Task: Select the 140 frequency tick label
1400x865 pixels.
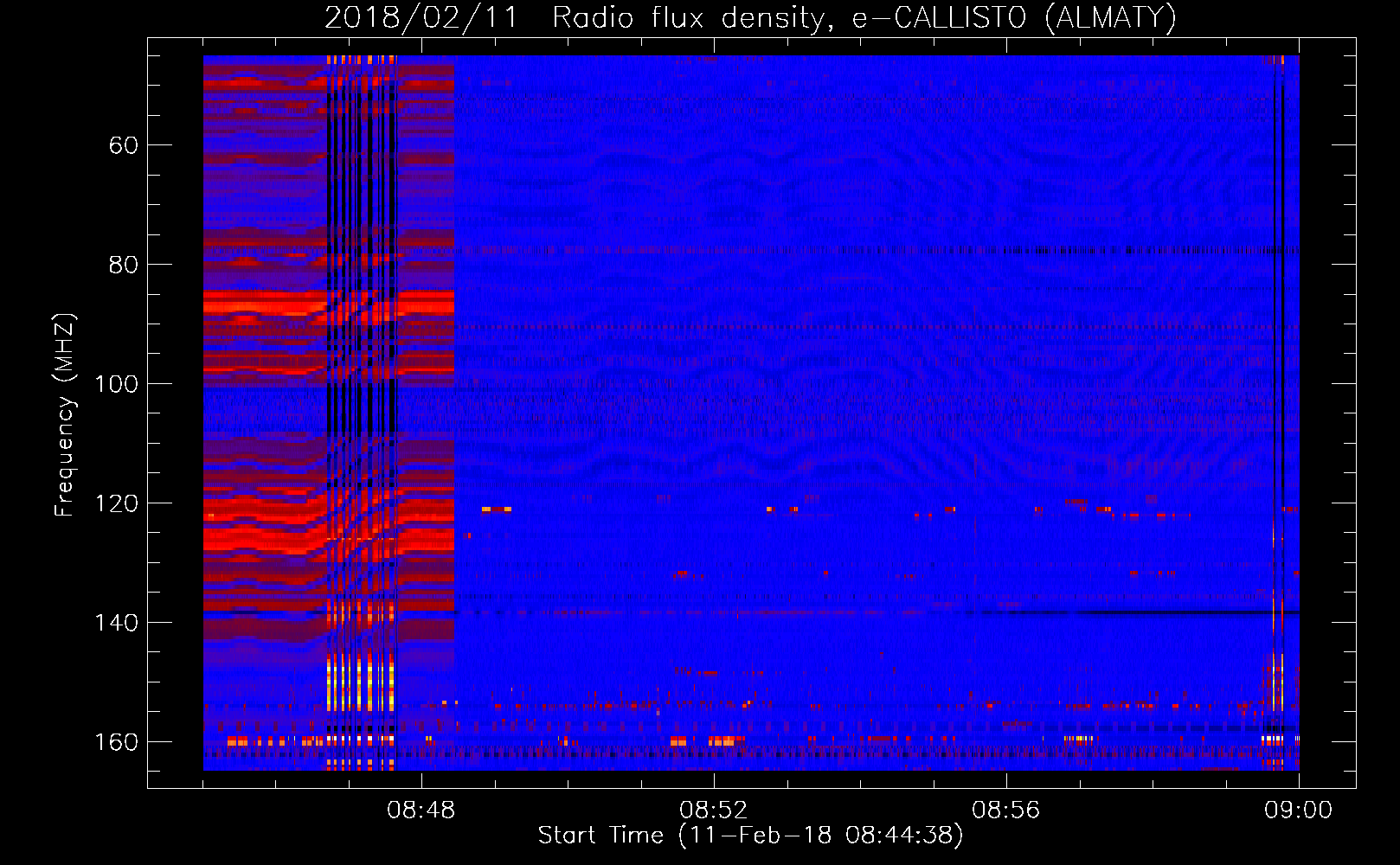Action: 116,623
